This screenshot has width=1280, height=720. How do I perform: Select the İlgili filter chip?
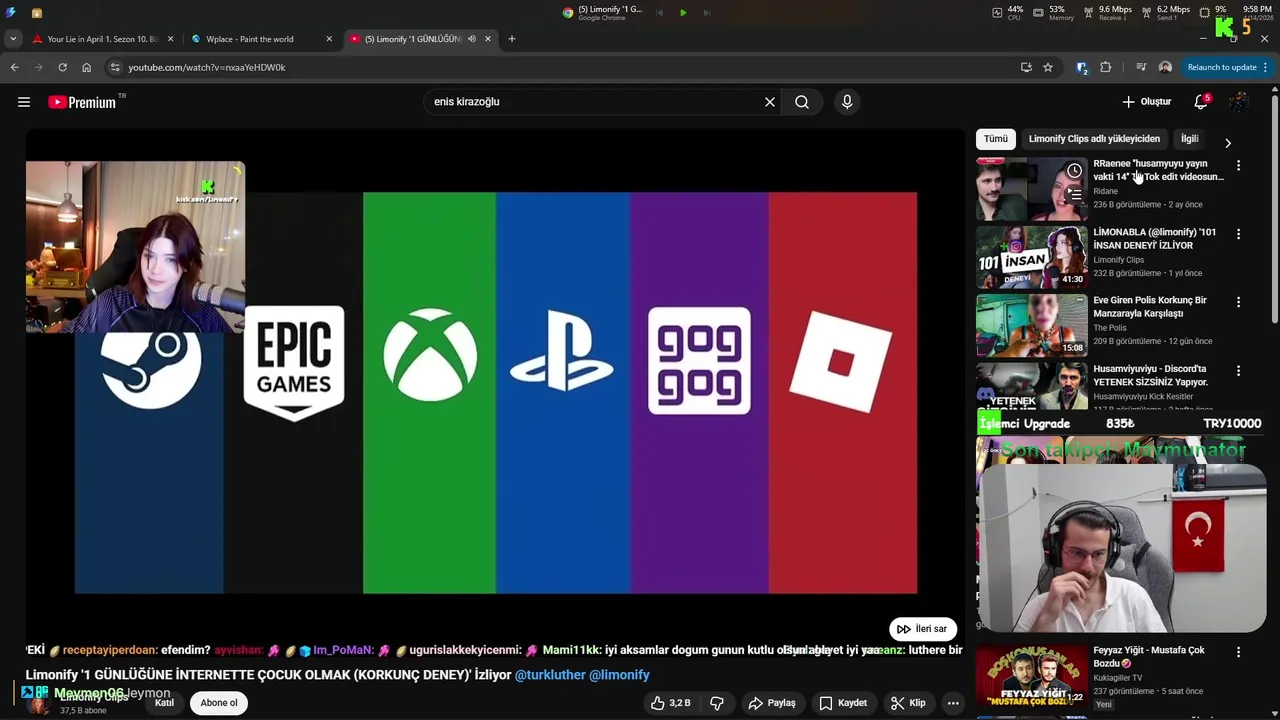(x=1189, y=139)
